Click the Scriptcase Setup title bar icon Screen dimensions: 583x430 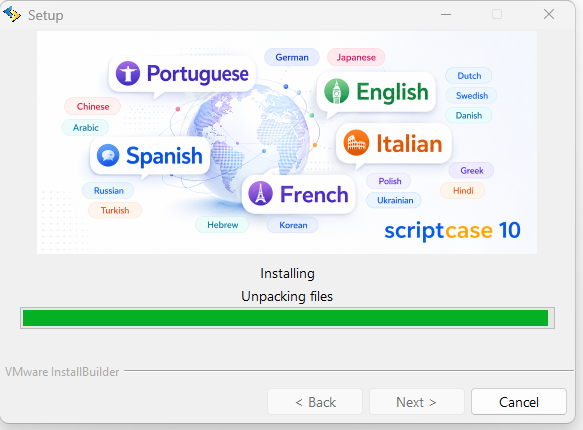pyautogui.click(x=12, y=14)
